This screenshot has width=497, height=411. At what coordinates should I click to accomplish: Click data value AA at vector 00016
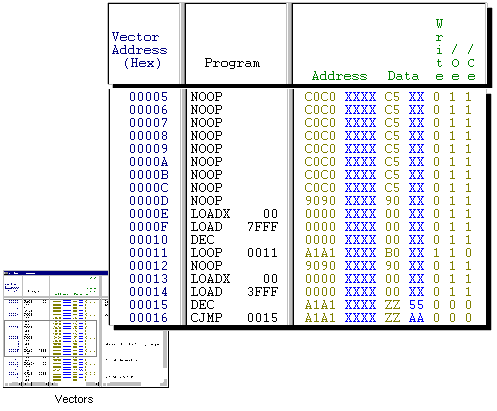(x=416, y=318)
